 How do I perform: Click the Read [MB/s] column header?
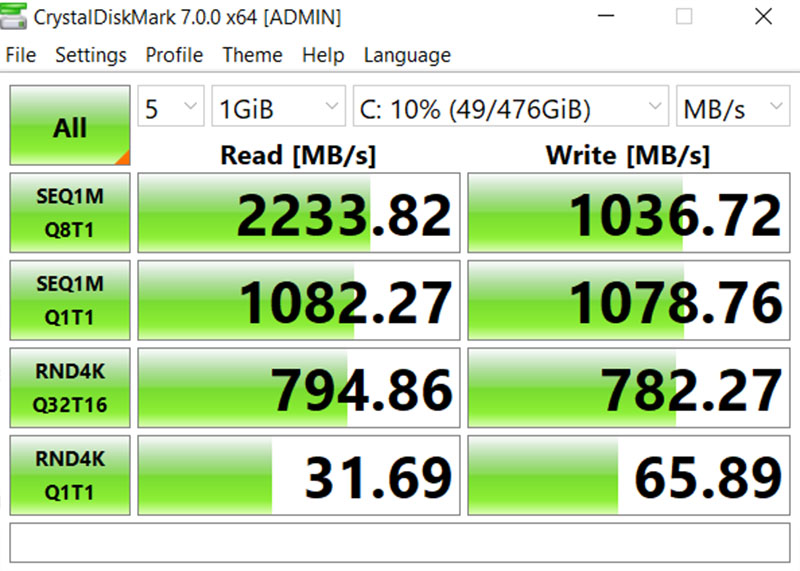coord(298,155)
